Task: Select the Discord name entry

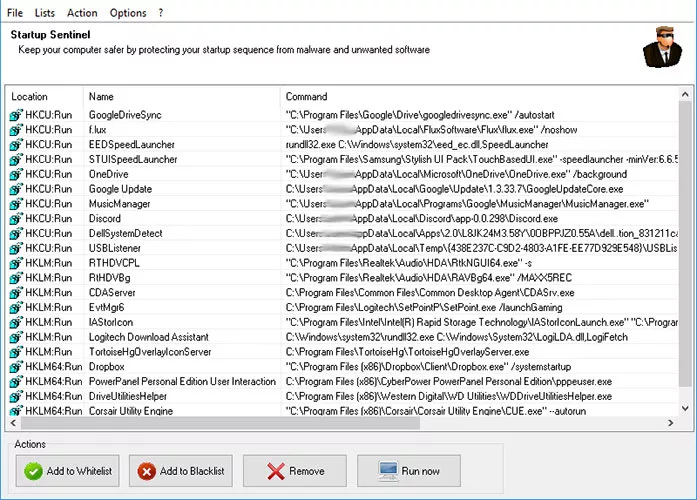Action: tap(104, 219)
